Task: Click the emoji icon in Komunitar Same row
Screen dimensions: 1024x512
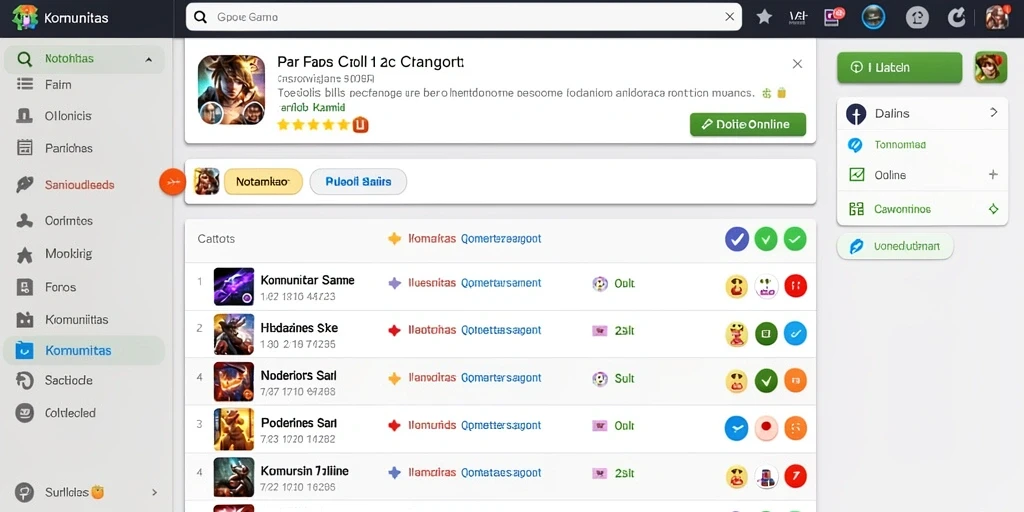Action: tap(736, 286)
